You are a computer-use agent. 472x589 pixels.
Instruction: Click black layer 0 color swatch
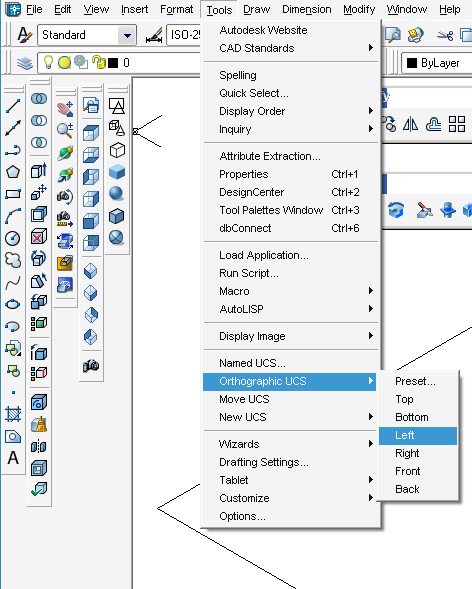(113, 63)
